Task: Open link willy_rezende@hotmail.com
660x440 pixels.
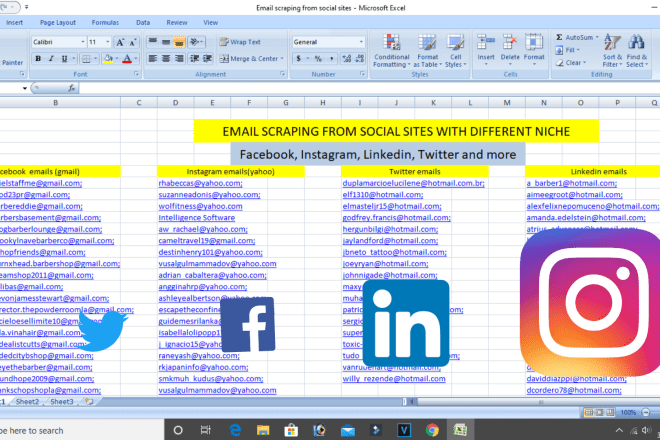Action: (394, 379)
